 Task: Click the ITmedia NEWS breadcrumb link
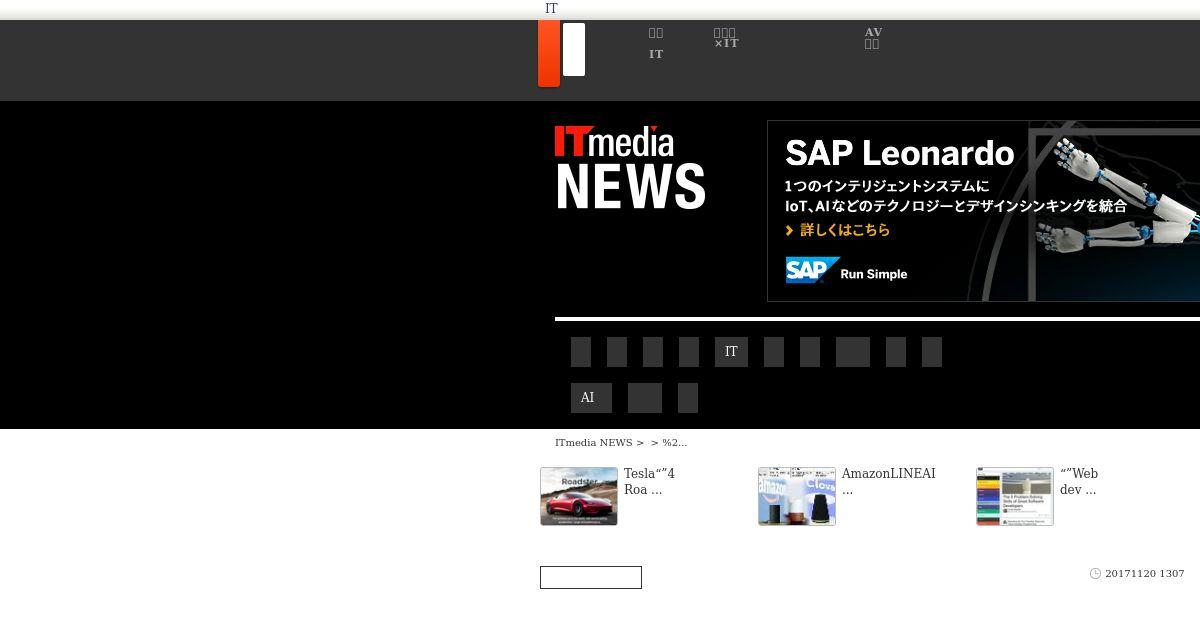click(593, 442)
